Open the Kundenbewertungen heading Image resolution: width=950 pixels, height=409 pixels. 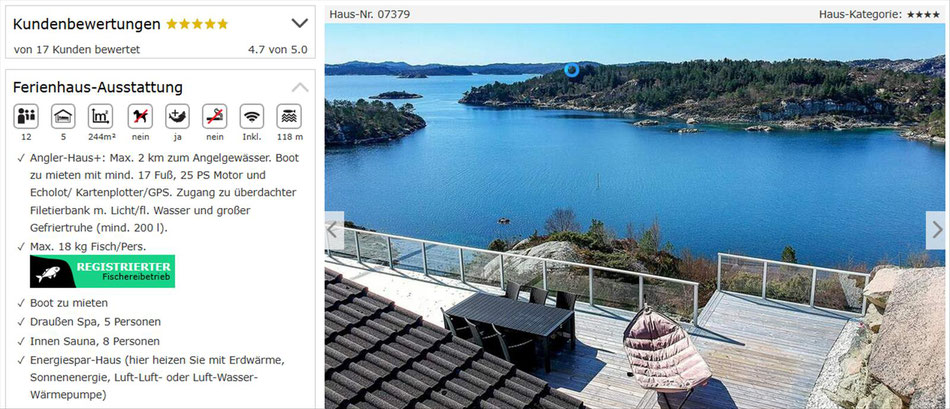[87, 24]
